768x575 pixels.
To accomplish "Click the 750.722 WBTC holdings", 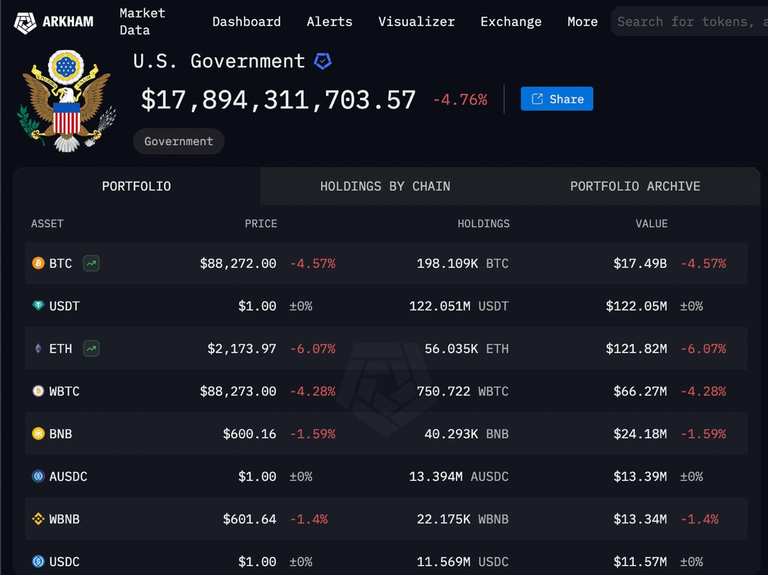I will (x=462, y=391).
